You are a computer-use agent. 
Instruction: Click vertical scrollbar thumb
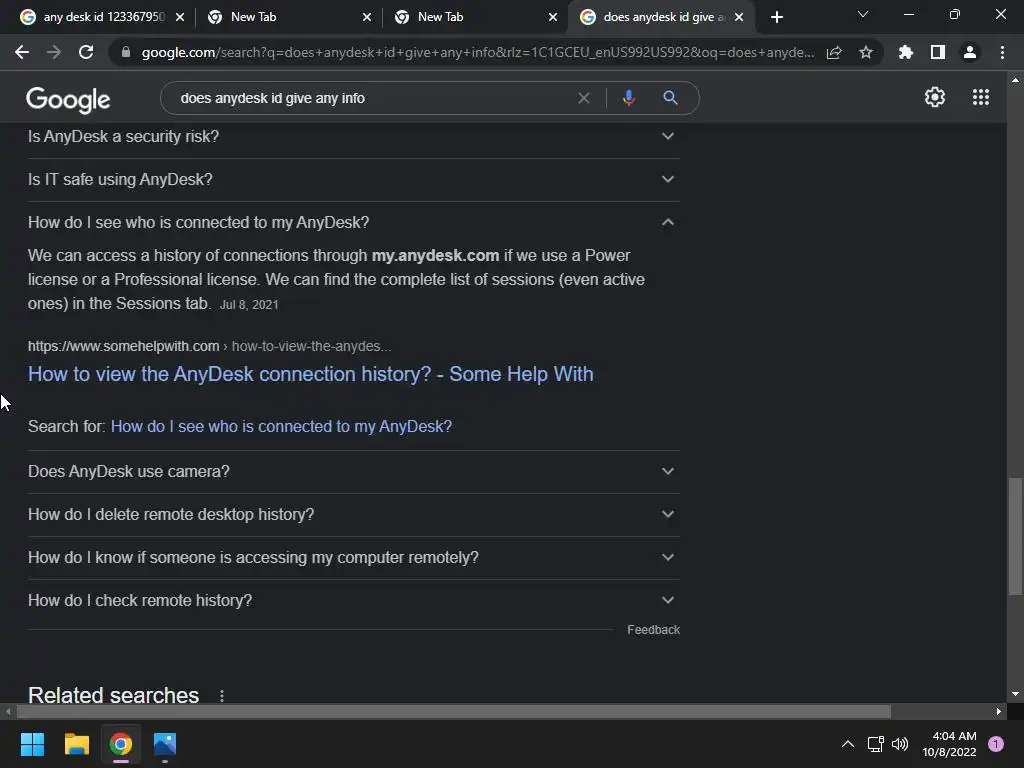pyautogui.click(x=1015, y=537)
